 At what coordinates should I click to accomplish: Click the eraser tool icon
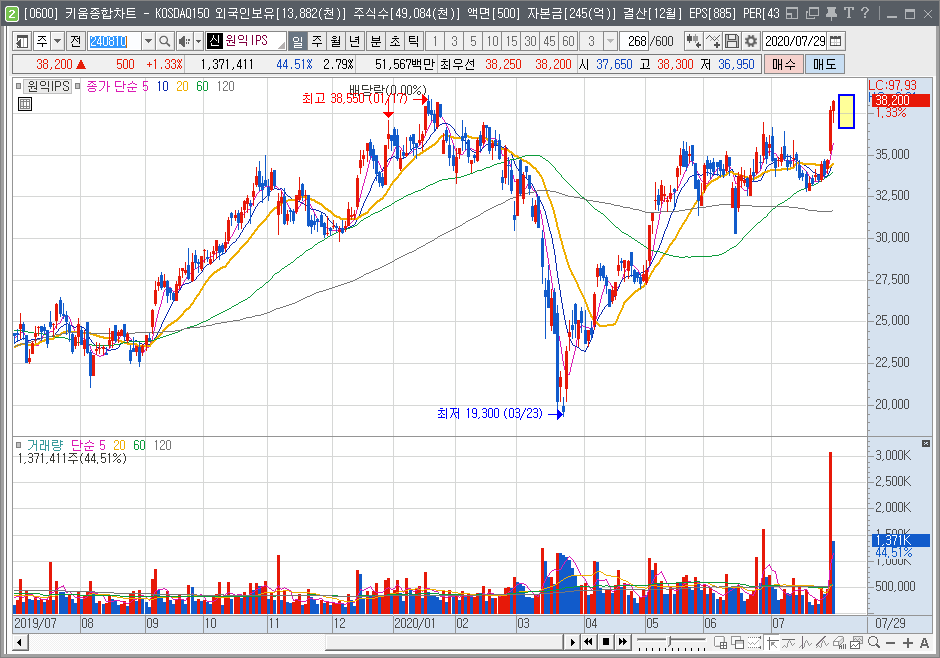[839, 642]
